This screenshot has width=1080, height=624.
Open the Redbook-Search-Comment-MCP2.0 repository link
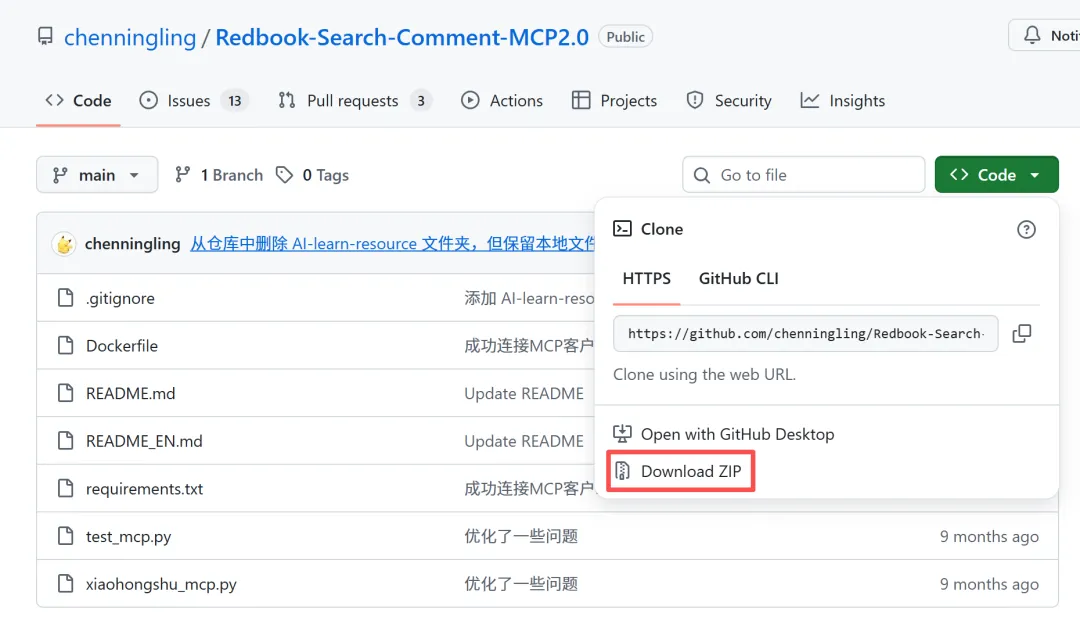tap(402, 37)
